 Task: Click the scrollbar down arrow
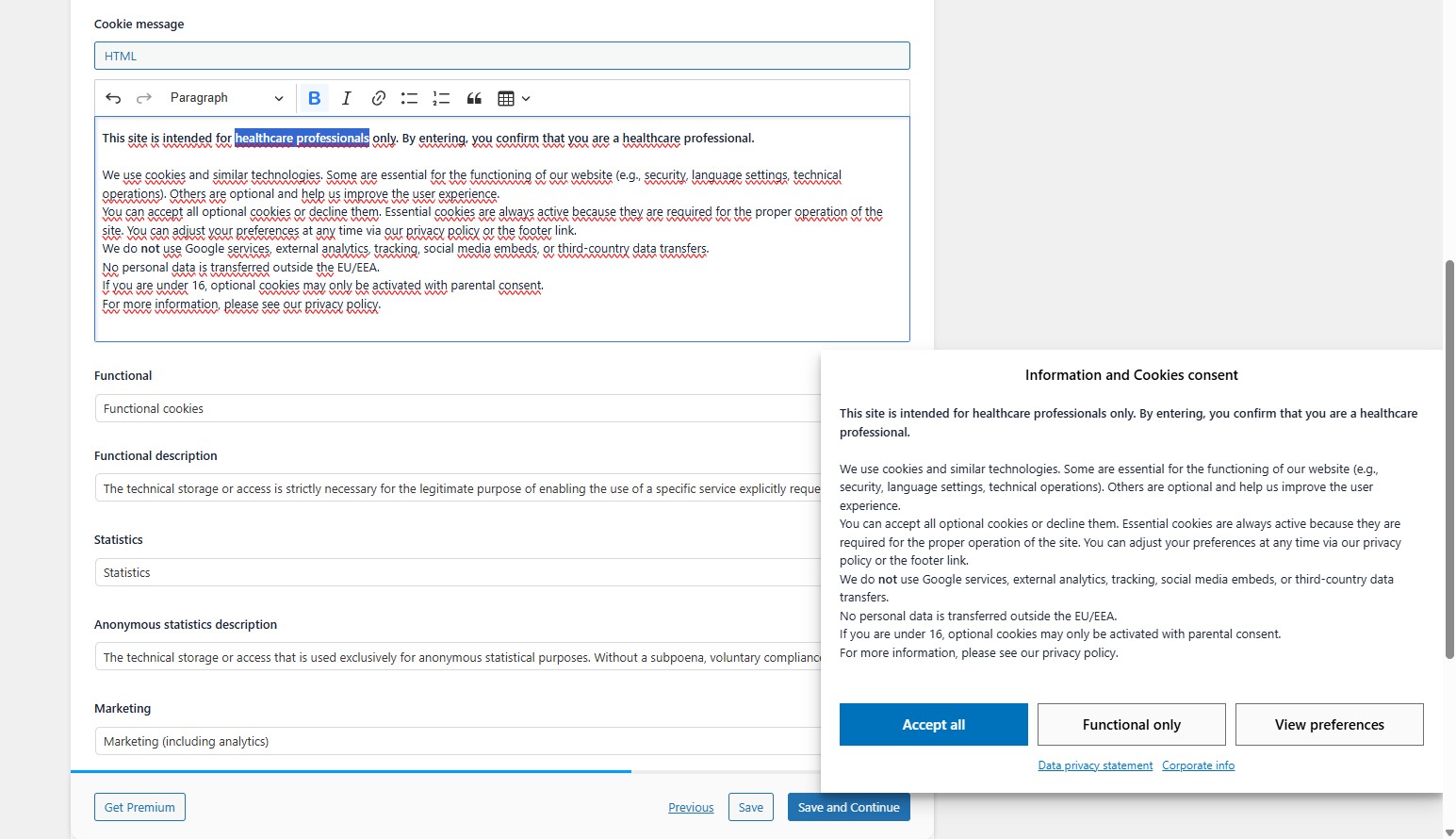pyautogui.click(x=1449, y=832)
